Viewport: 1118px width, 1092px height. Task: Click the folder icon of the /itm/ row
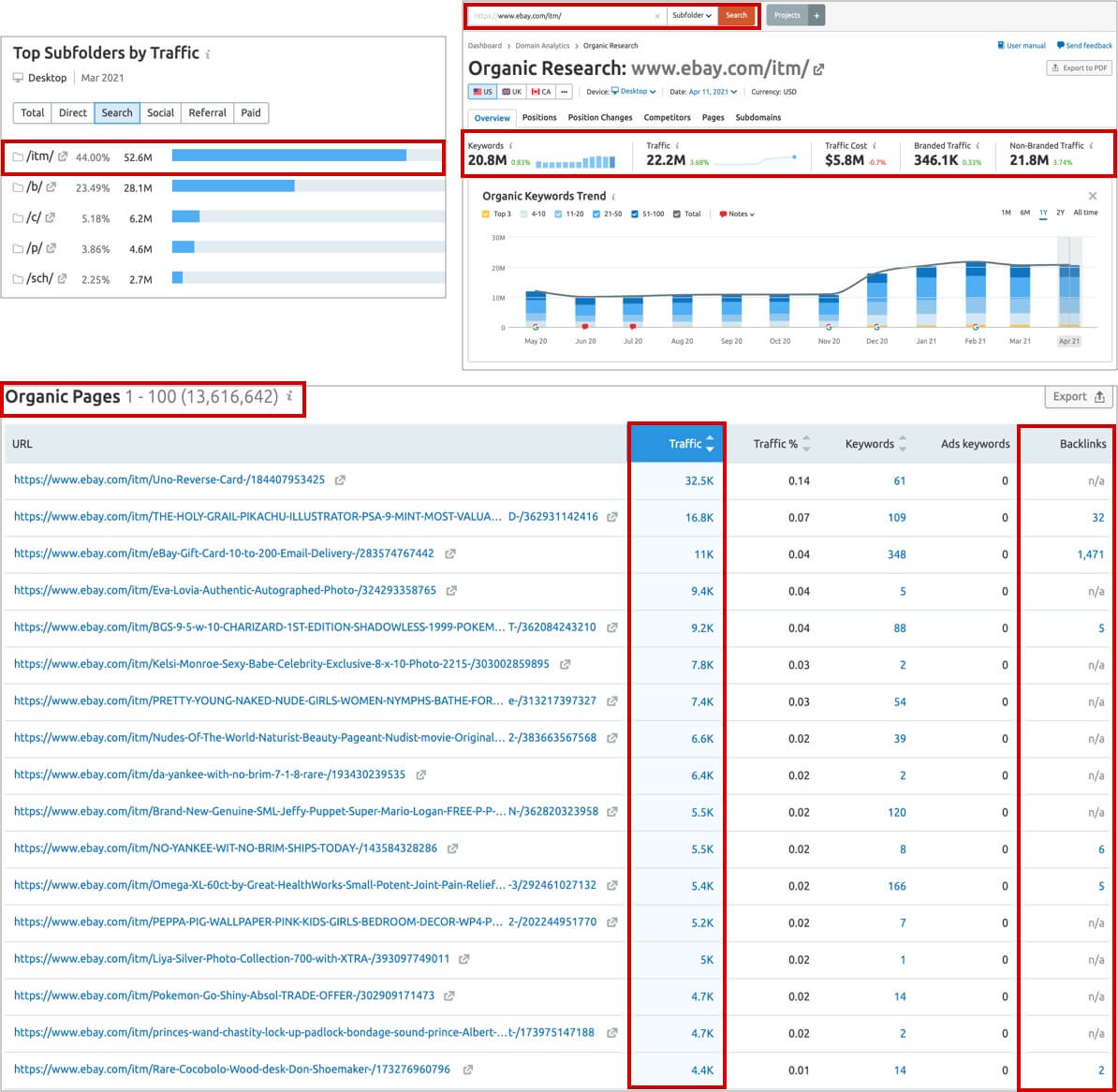point(18,157)
